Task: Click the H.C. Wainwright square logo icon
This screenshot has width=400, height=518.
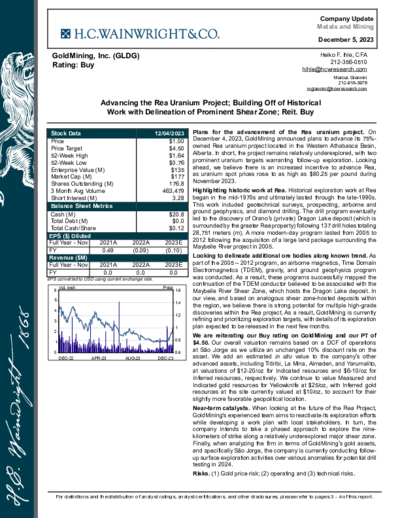Action: click(x=66, y=34)
